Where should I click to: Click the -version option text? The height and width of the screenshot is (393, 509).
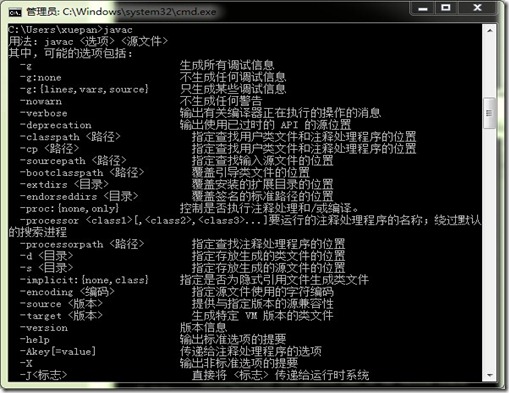tap(44, 328)
